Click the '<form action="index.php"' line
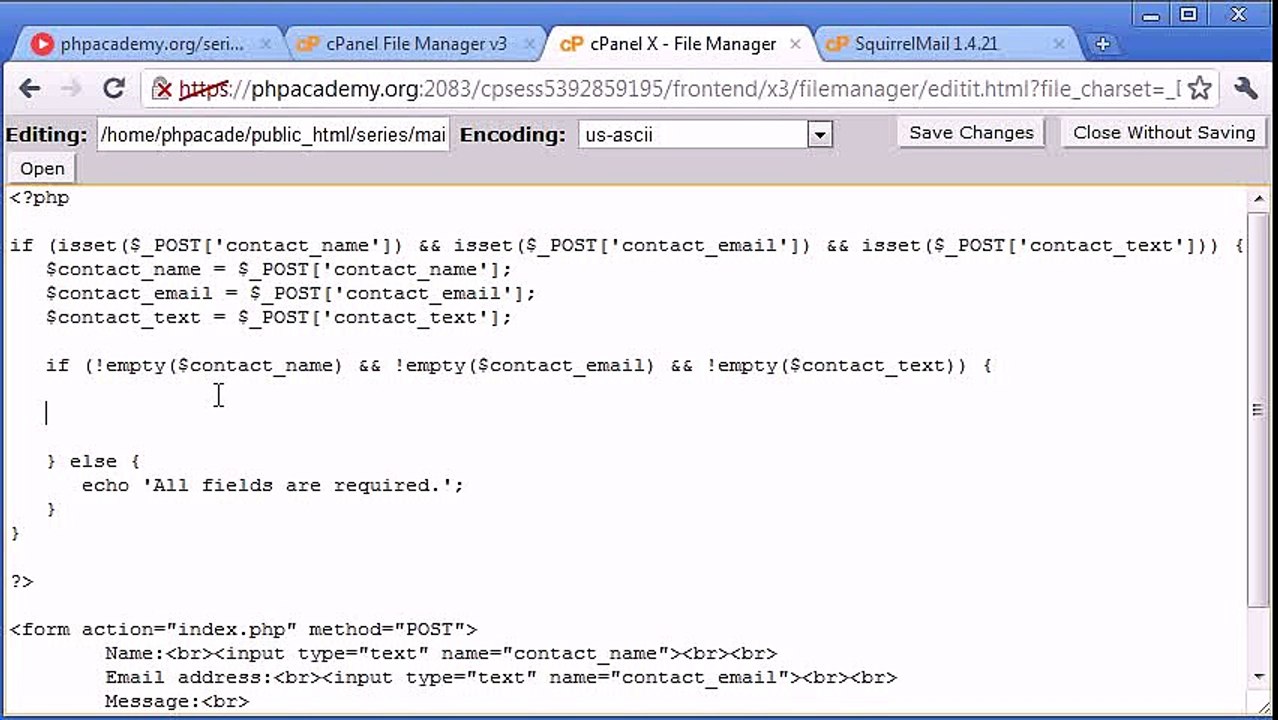The width and height of the screenshot is (1278, 720). pyautogui.click(x=244, y=629)
